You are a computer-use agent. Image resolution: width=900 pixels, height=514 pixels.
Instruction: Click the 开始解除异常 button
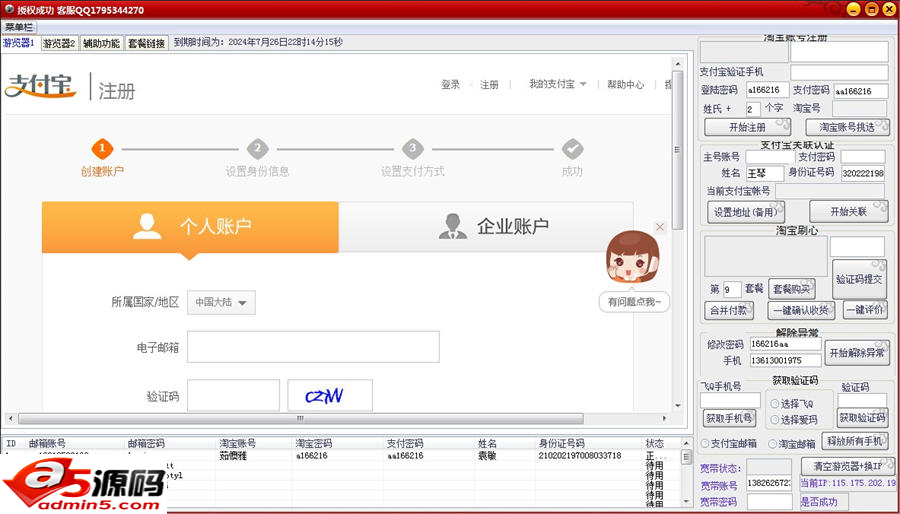coord(857,353)
